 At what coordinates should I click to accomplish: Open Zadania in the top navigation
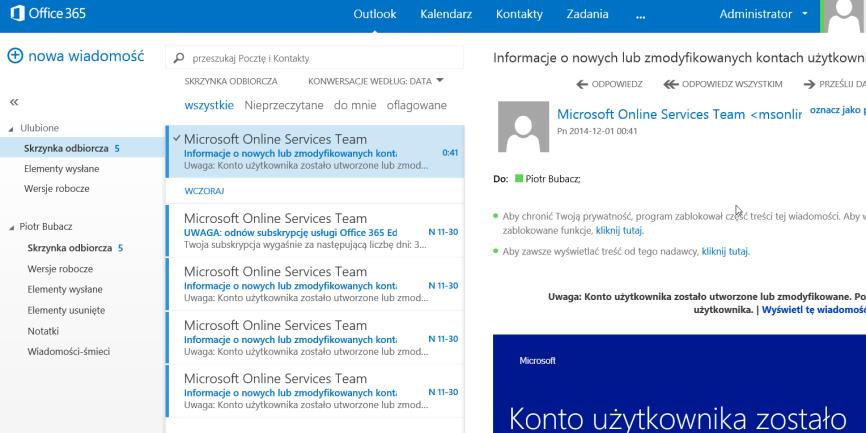click(588, 14)
